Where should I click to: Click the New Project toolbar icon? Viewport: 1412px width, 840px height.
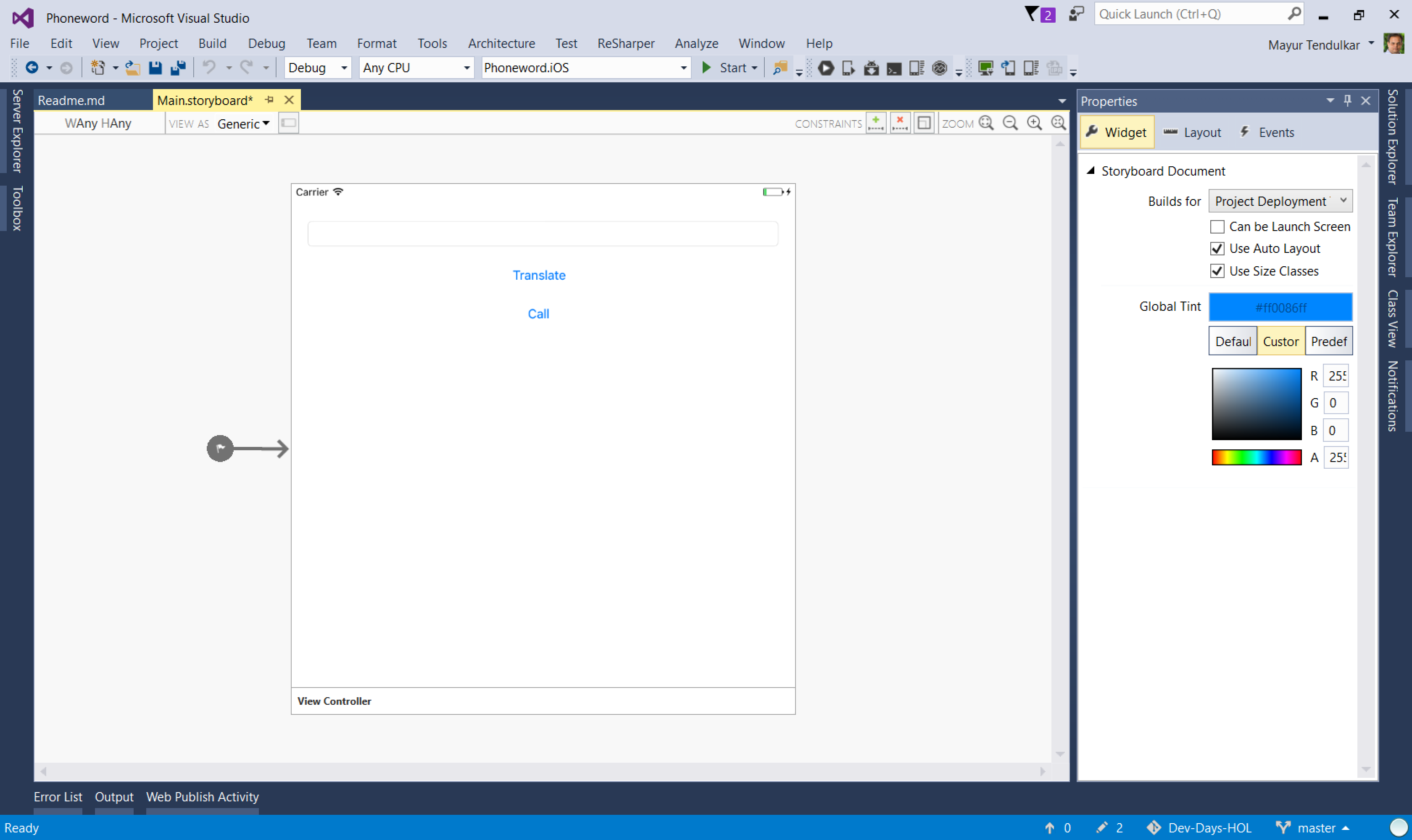pyautogui.click(x=98, y=68)
